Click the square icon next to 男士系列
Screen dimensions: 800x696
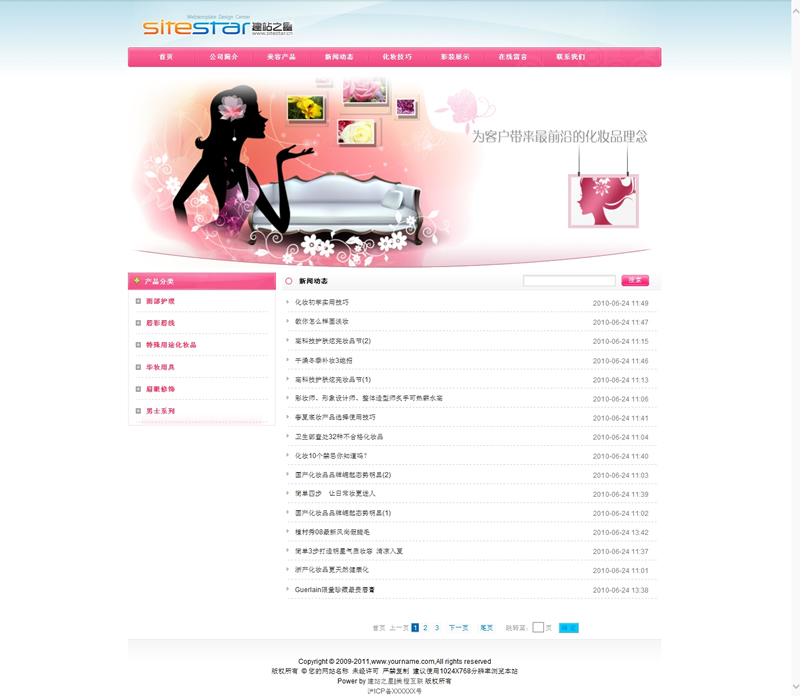point(138,411)
